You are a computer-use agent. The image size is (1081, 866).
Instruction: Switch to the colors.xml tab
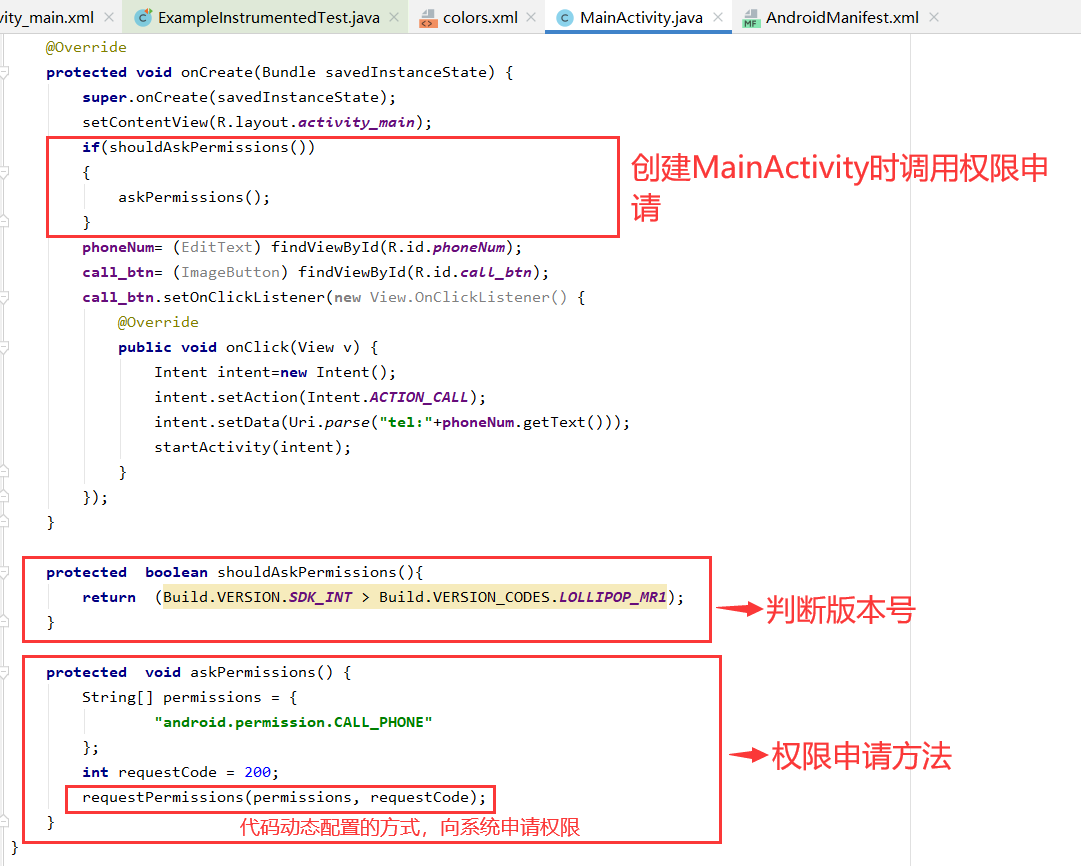click(x=480, y=18)
